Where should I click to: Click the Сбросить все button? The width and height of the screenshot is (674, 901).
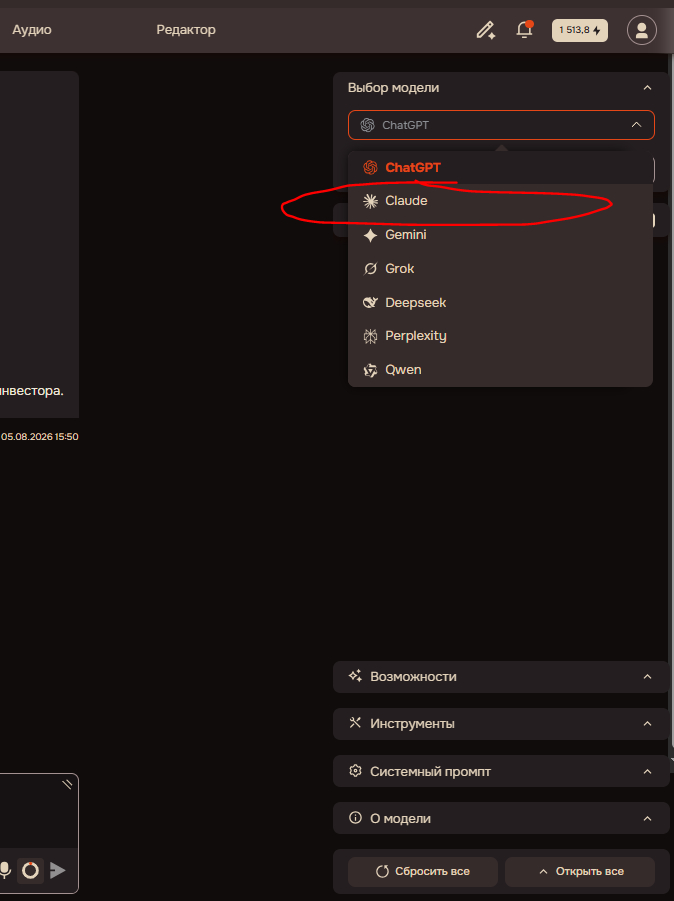(x=423, y=872)
